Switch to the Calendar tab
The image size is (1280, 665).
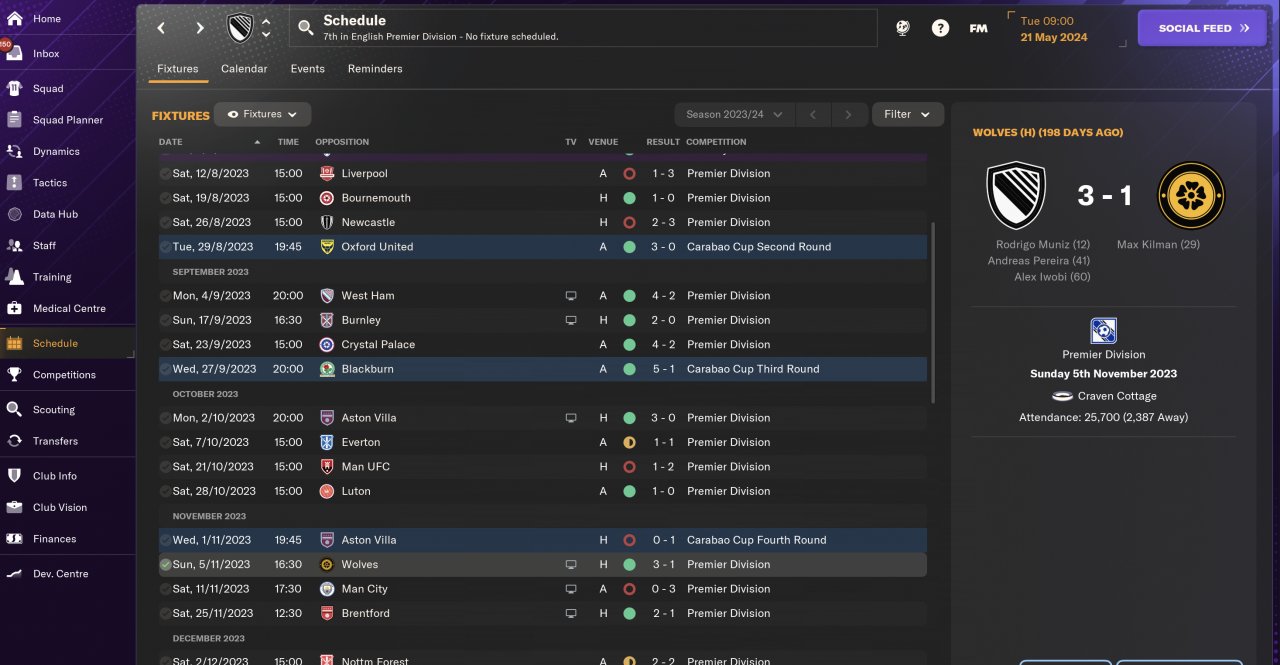point(244,69)
